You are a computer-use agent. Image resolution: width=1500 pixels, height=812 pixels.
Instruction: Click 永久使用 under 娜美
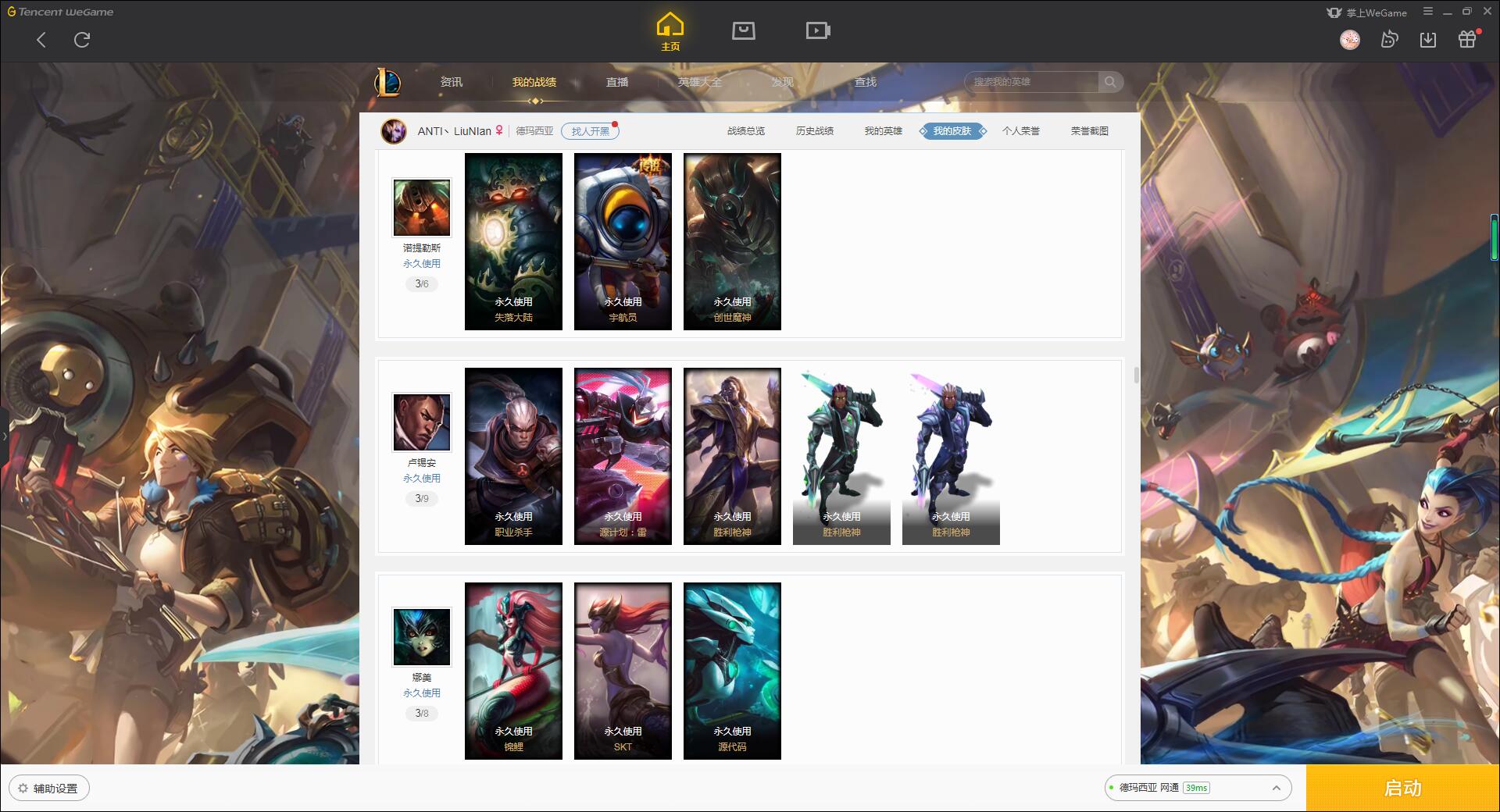[x=422, y=693]
